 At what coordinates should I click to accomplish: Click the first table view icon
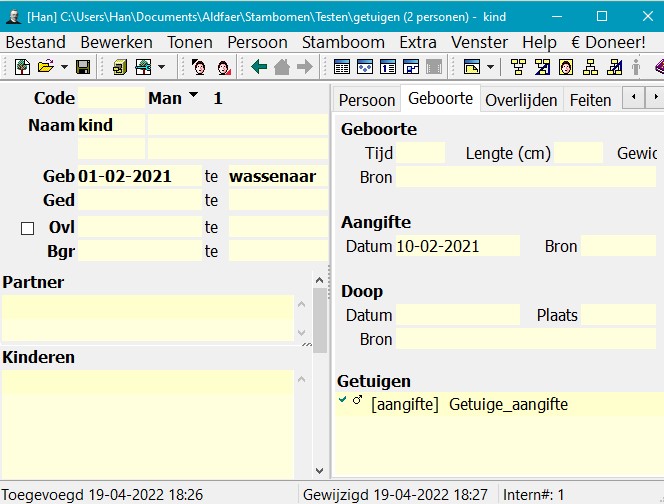[x=342, y=67]
